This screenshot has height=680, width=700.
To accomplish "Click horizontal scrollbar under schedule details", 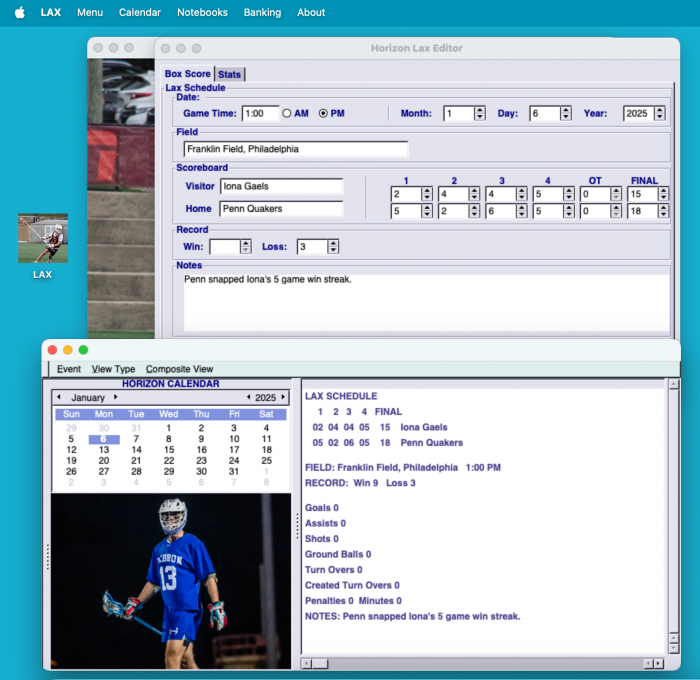I will click(480, 662).
